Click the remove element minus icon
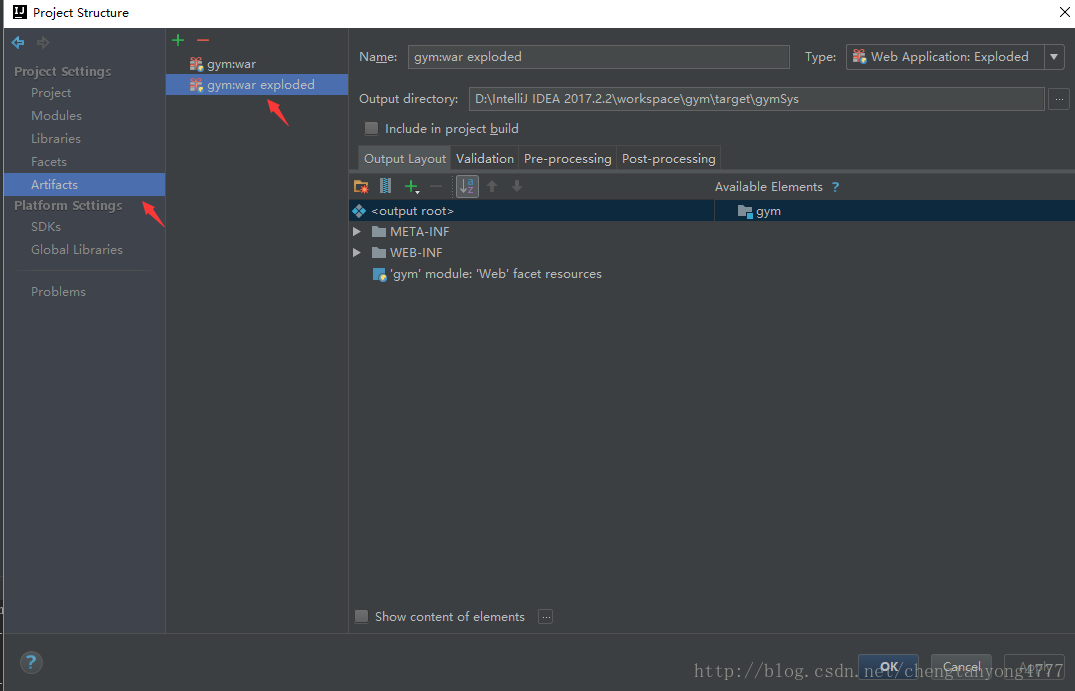The height and width of the screenshot is (691, 1075). click(436, 186)
